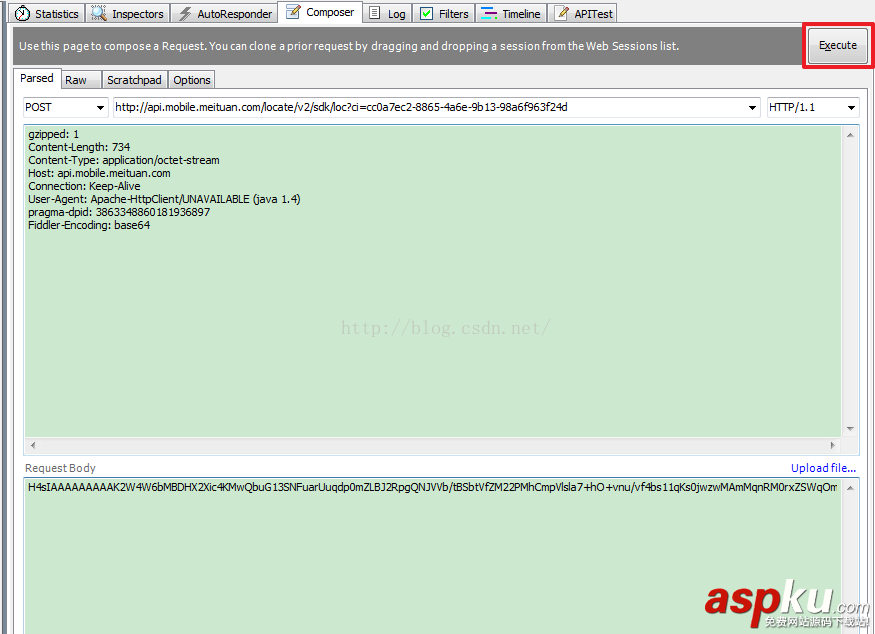
Task: Select the Options tab
Action: (x=190, y=79)
